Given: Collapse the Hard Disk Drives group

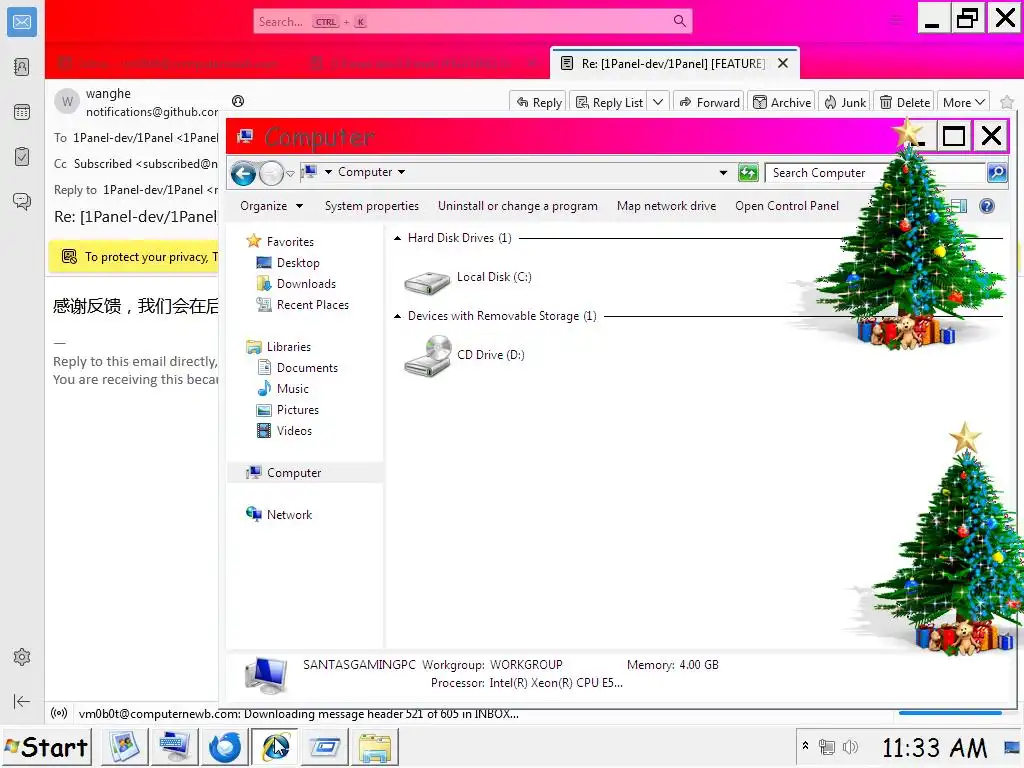Looking at the screenshot, I should coord(397,238).
